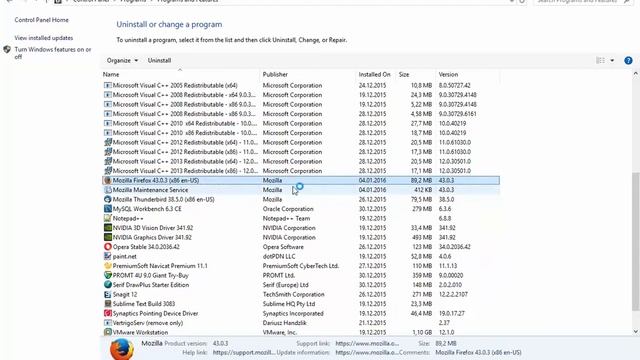Click the Synaptics Pointing Device Driver icon

[x=107, y=313]
